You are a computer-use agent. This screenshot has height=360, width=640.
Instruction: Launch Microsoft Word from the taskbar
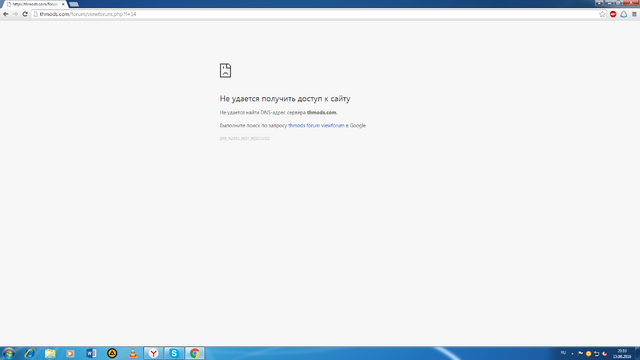click(x=91, y=353)
